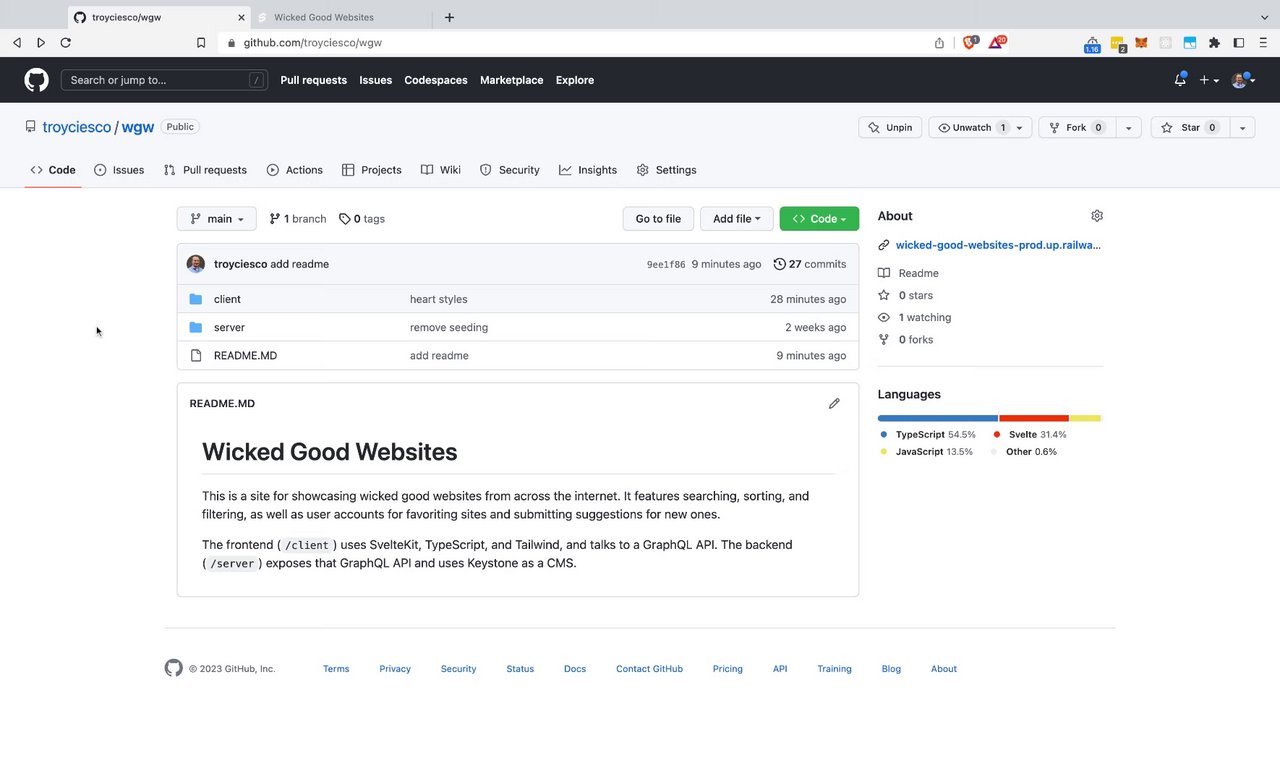Screen dimensions: 1280x781
Task: Open the railway production website link
Action: (997, 245)
